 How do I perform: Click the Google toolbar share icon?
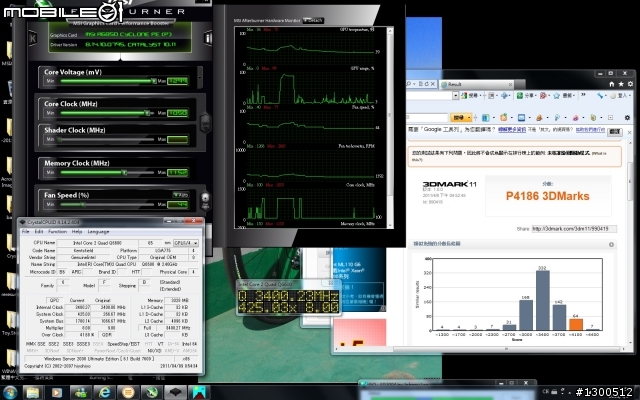(x=524, y=96)
